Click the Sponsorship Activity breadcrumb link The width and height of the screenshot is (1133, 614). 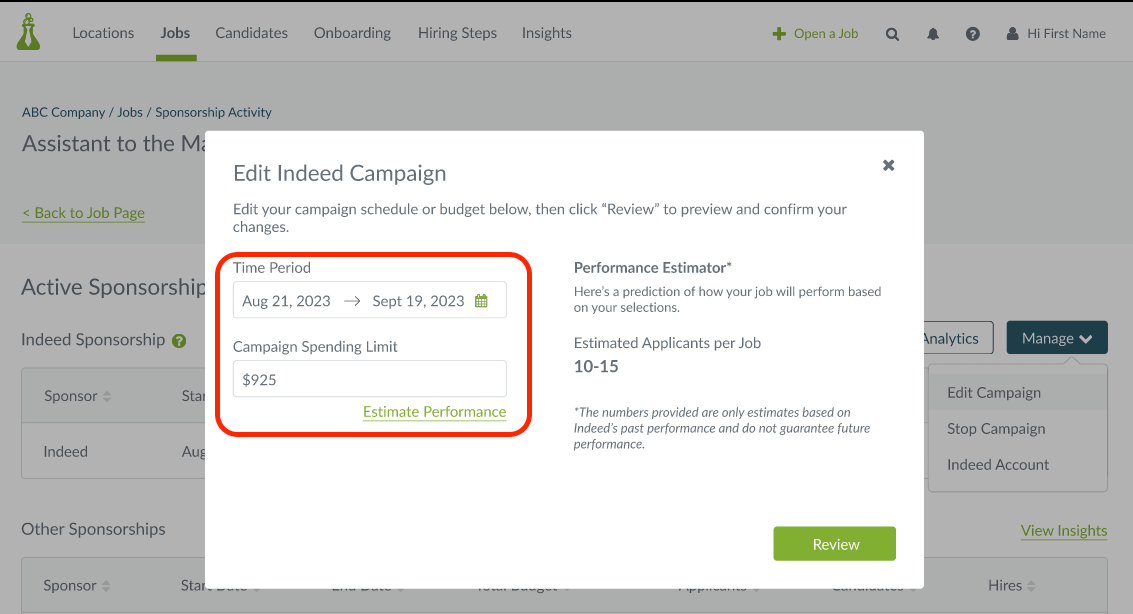213,111
